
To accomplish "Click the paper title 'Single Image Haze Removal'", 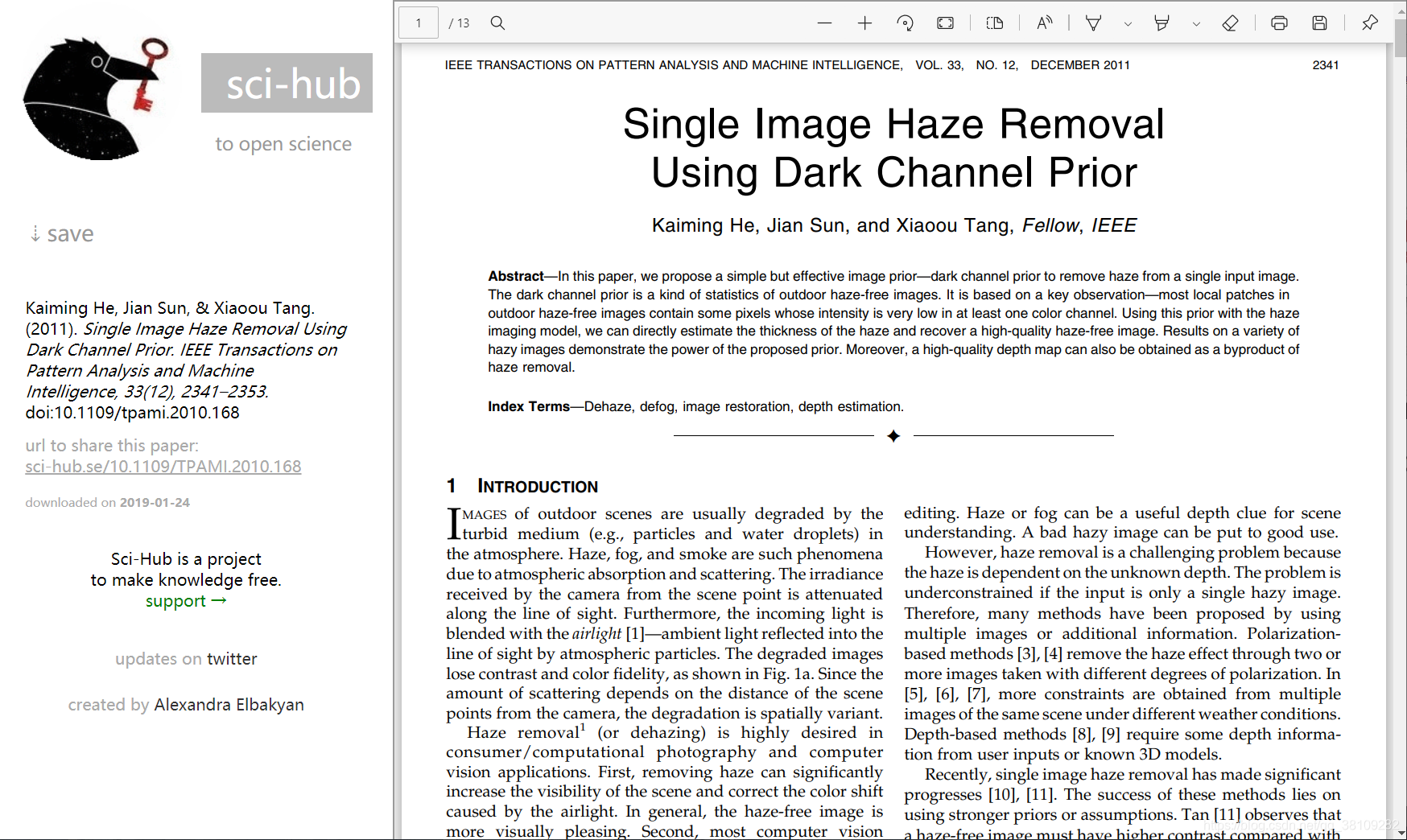I will point(893,124).
